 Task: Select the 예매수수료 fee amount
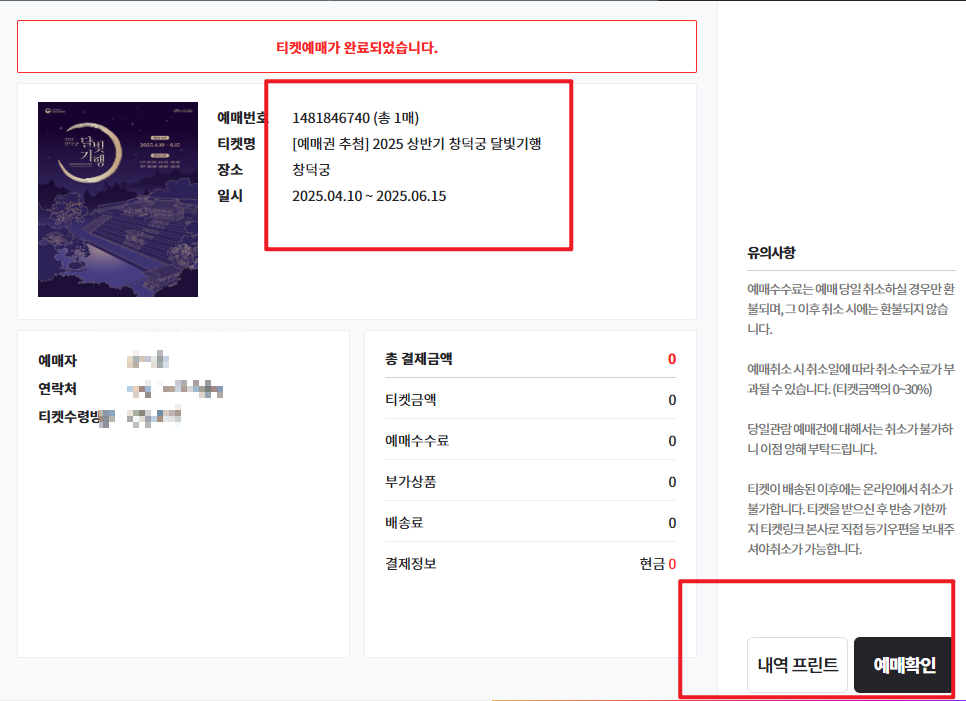pos(672,439)
